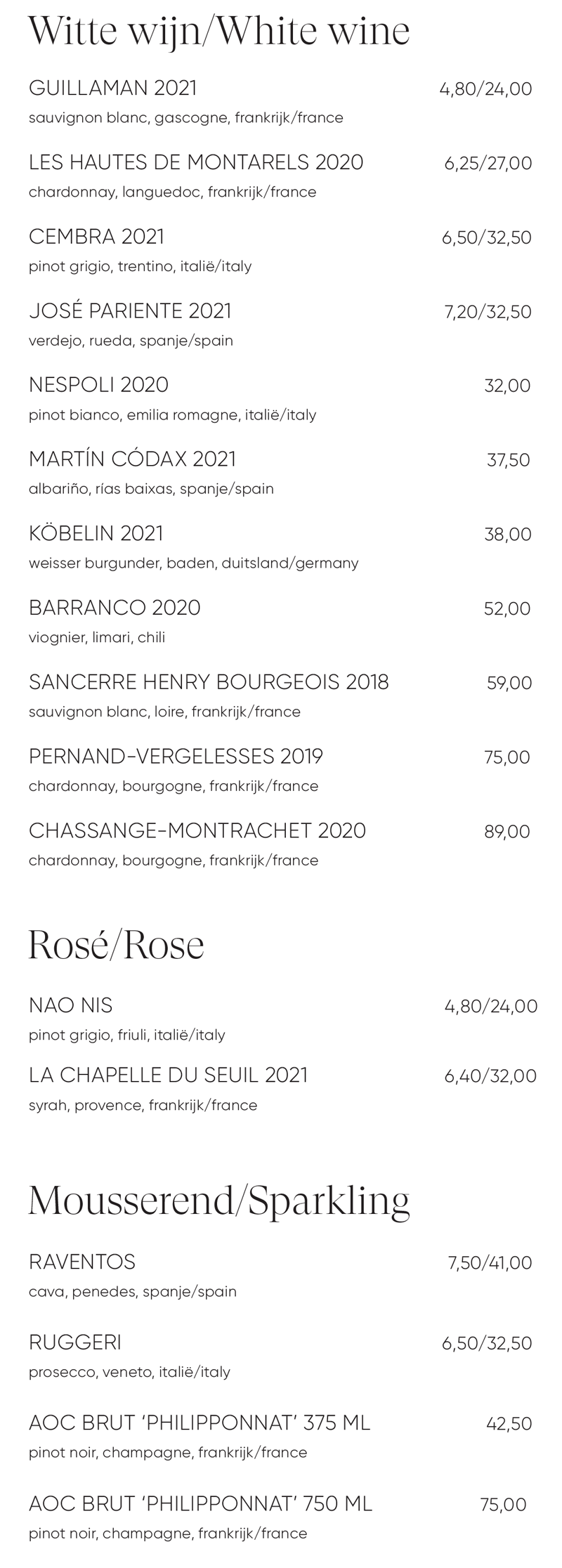Screen dimensions: 562x1568
Task: Select CHASSANGE-MONTRACHET 2020 title
Action: (197, 830)
